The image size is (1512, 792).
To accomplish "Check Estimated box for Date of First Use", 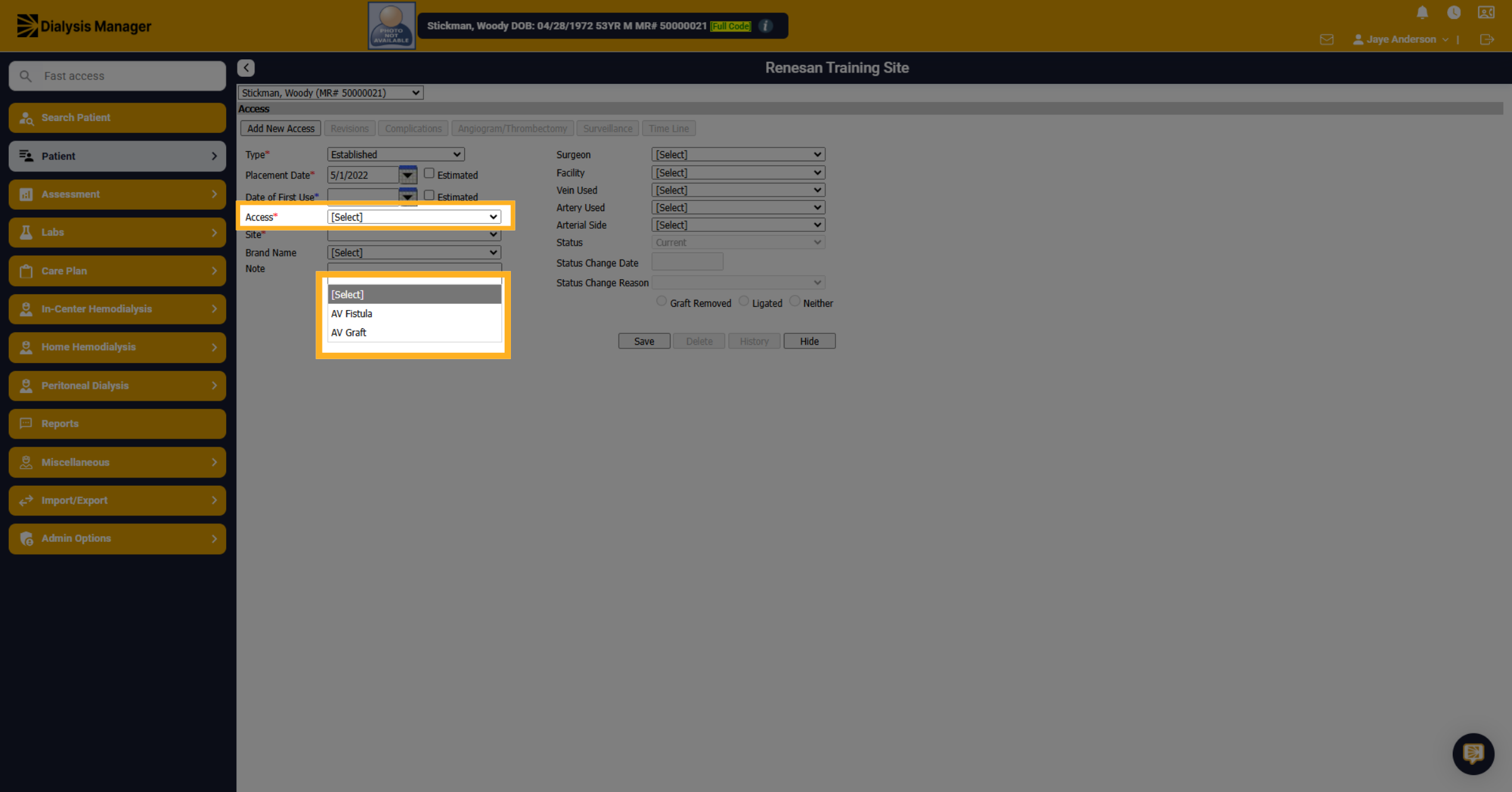I will (x=429, y=195).
